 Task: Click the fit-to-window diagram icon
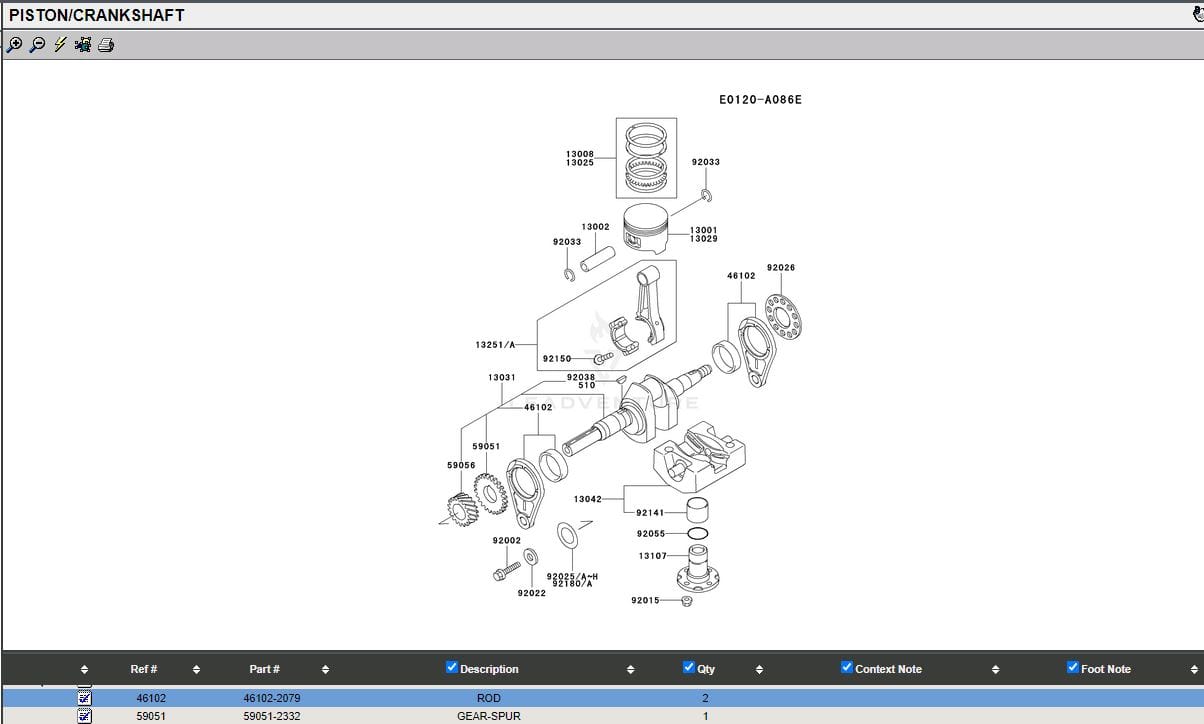click(83, 44)
